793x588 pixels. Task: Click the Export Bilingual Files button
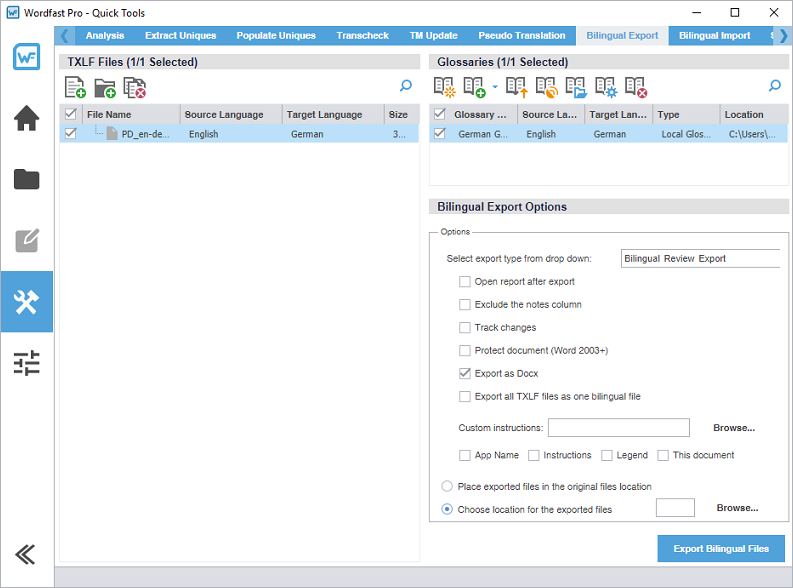coord(721,549)
